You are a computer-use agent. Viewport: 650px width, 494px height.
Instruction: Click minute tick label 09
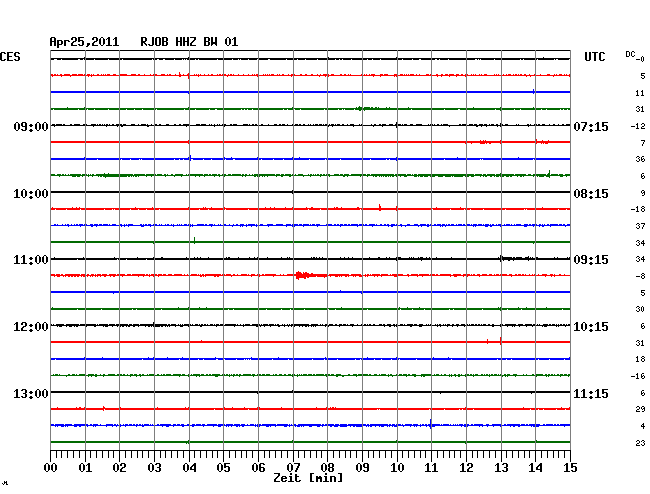pyautogui.click(x=362, y=468)
